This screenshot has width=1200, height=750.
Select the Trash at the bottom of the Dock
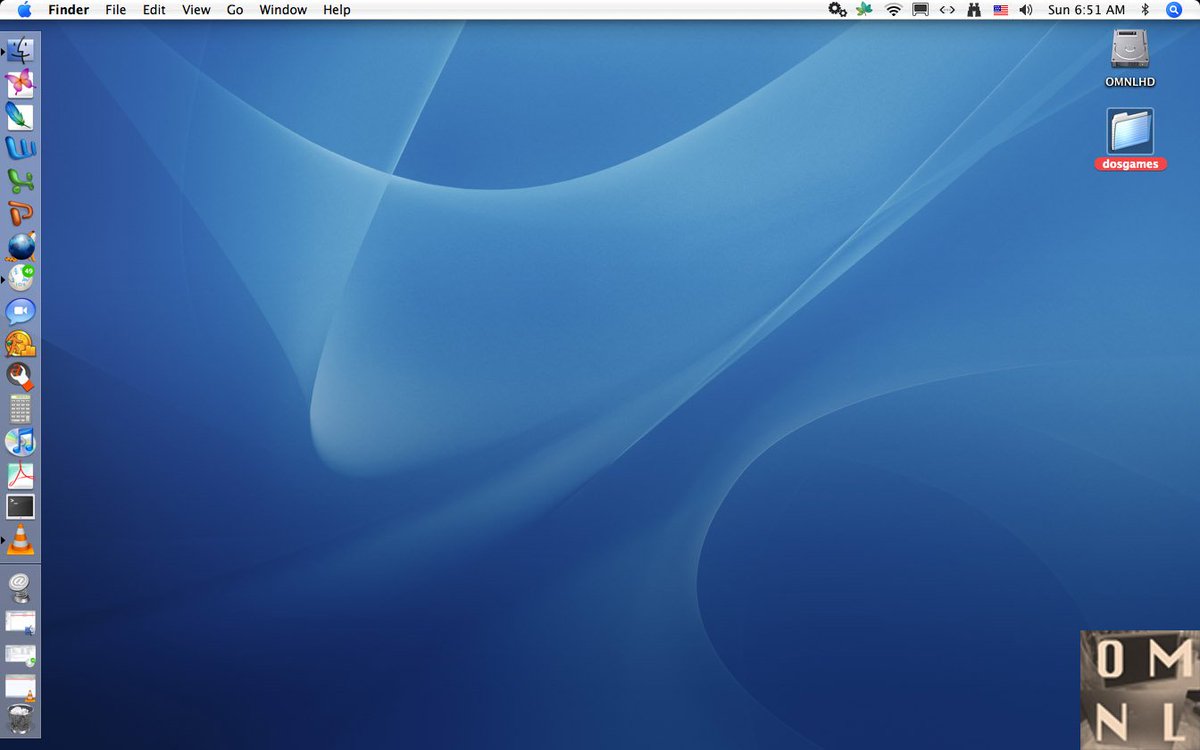[x=21, y=718]
